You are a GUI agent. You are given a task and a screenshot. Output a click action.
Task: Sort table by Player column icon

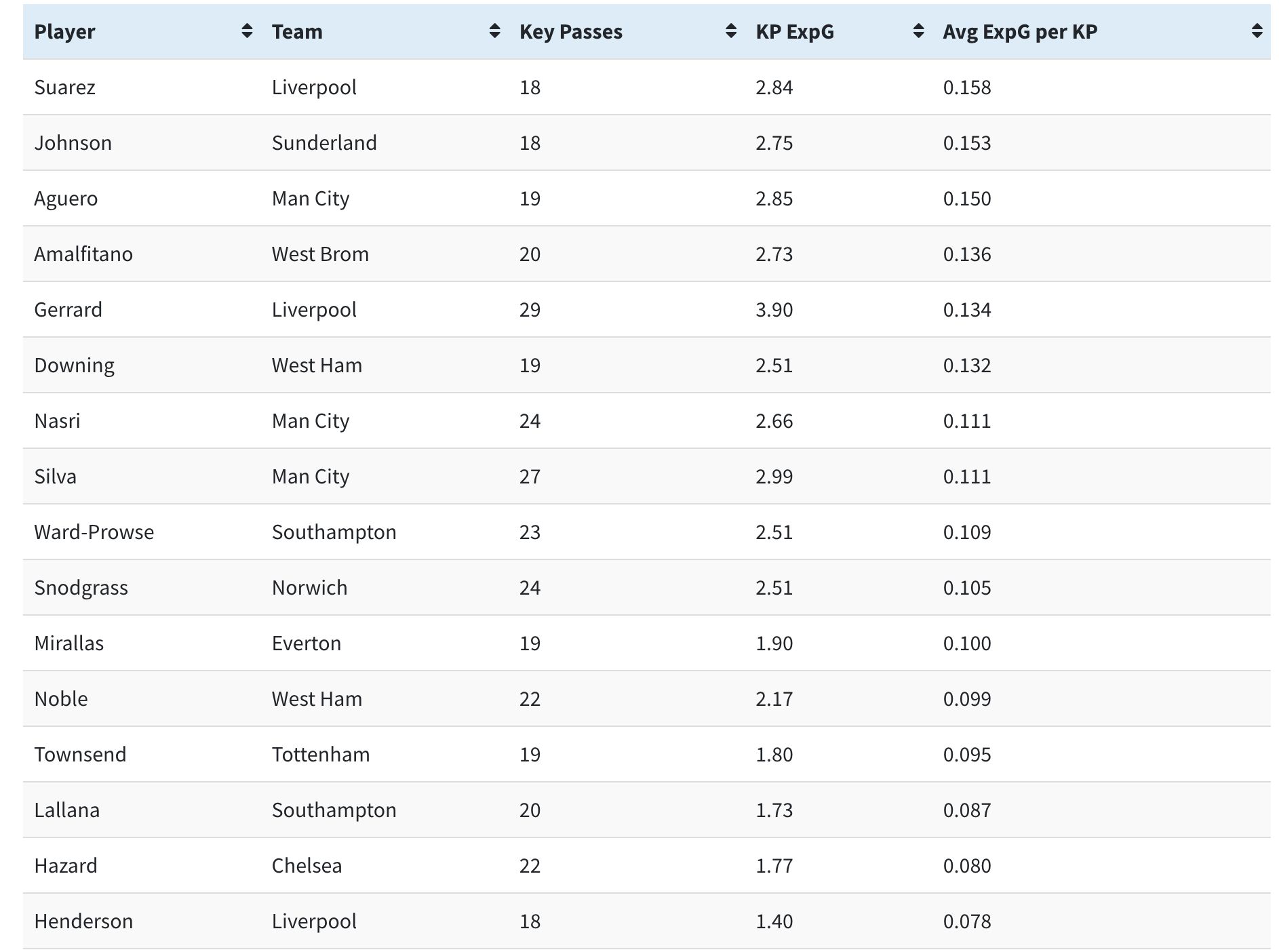(247, 31)
